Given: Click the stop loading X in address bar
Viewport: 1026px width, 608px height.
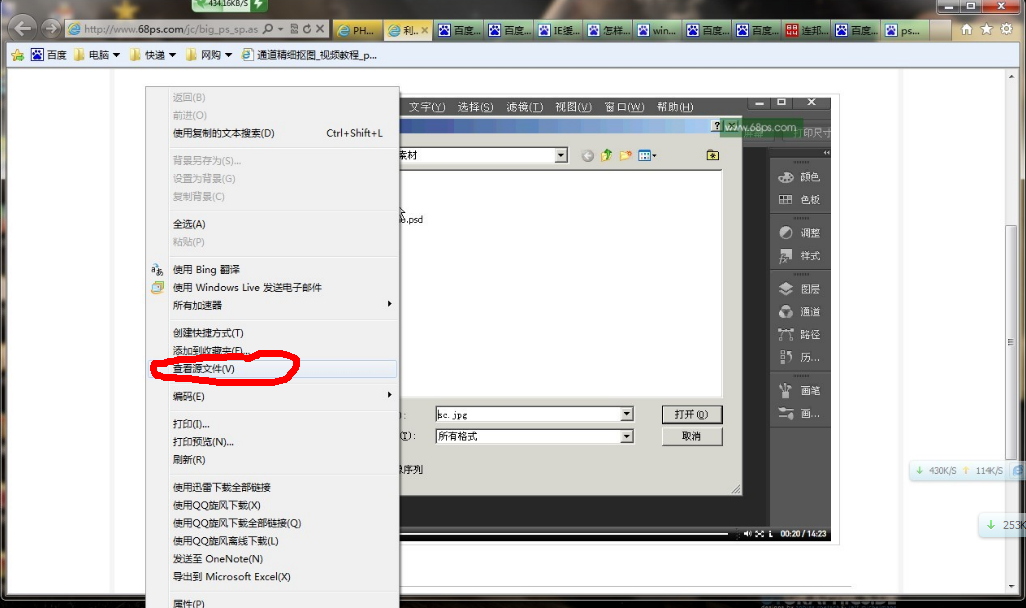Looking at the screenshot, I should (319, 29).
